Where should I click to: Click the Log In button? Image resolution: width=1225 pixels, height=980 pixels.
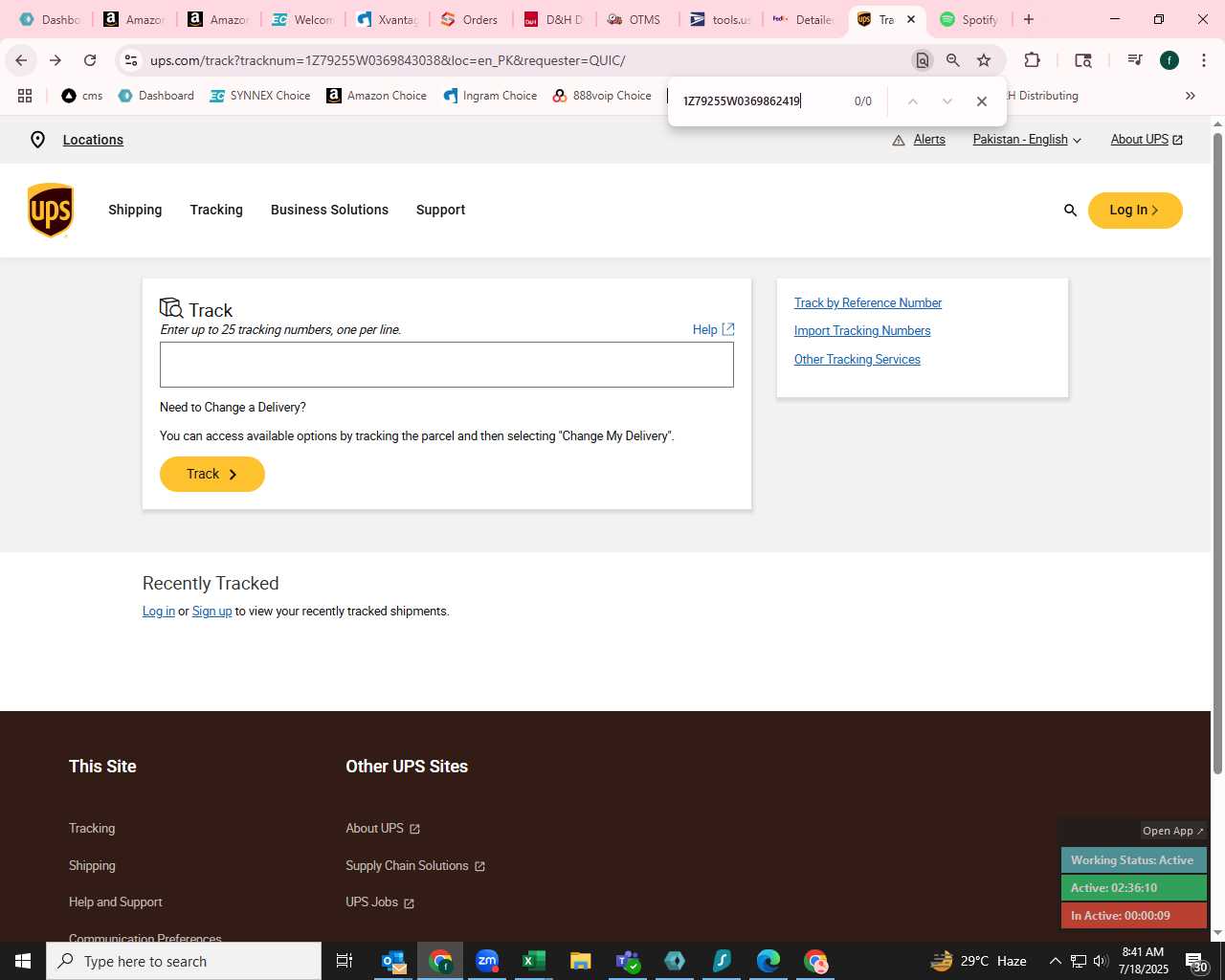pos(1135,211)
